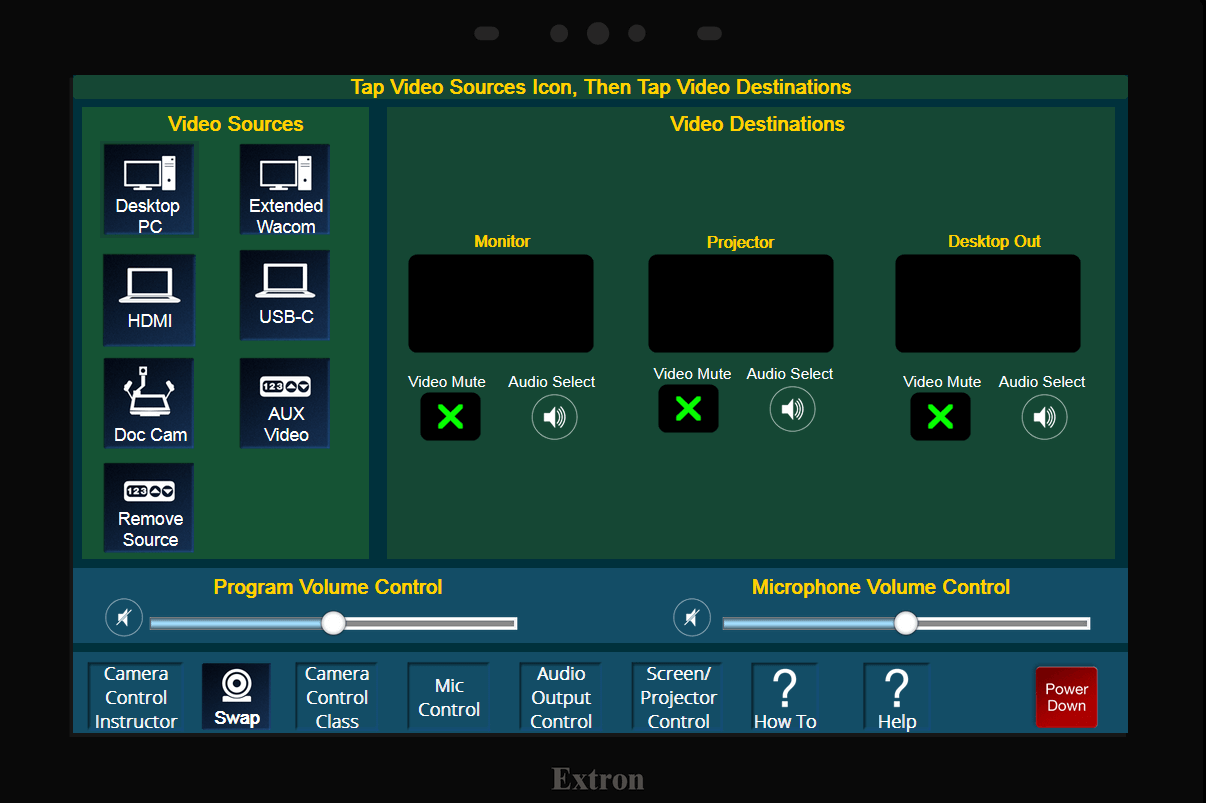Select the Doc Cam source

pyautogui.click(x=149, y=403)
